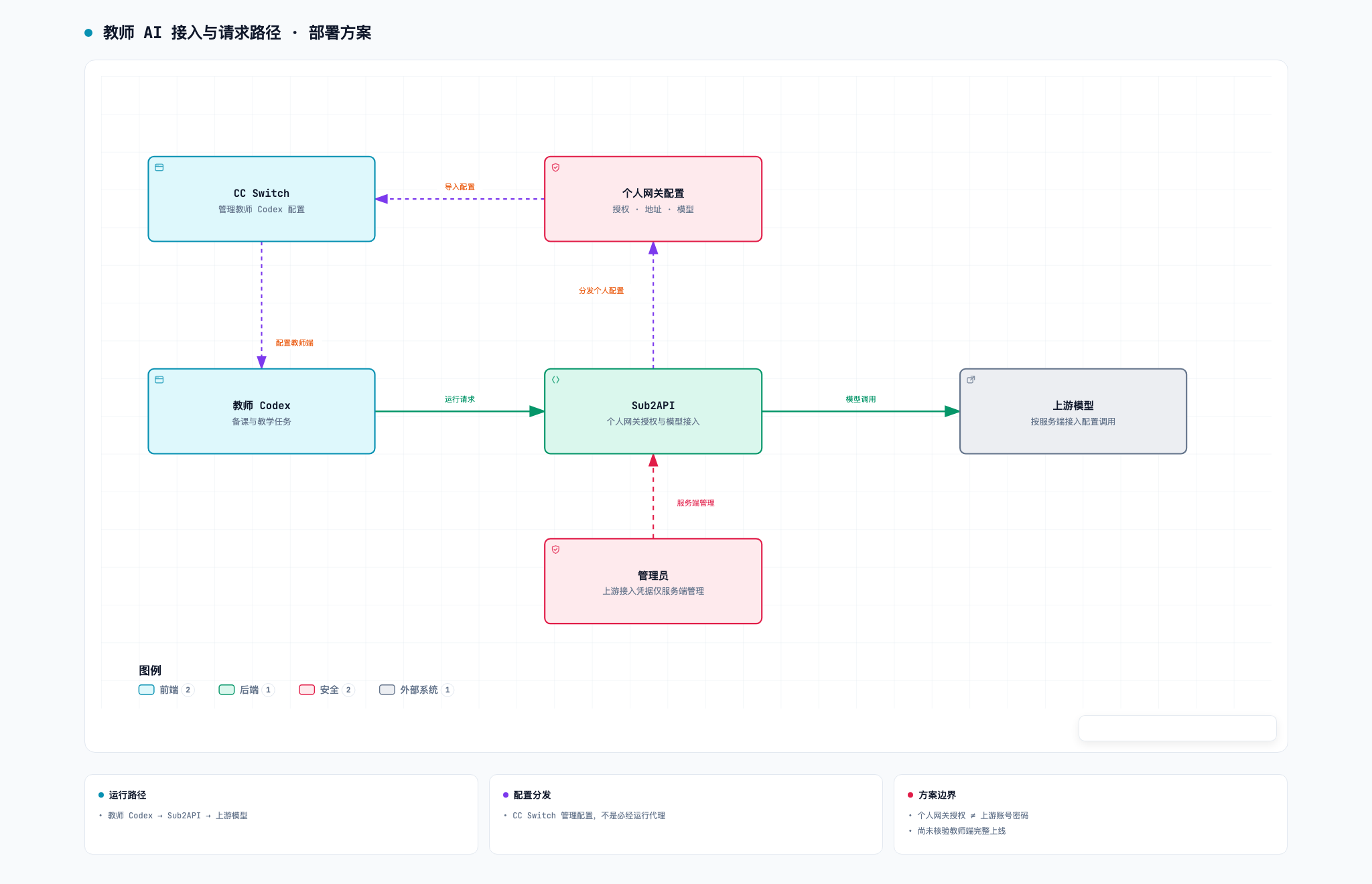Click the window icon in CC Switch node
The height and width of the screenshot is (884, 1372).
coord(159,167)
